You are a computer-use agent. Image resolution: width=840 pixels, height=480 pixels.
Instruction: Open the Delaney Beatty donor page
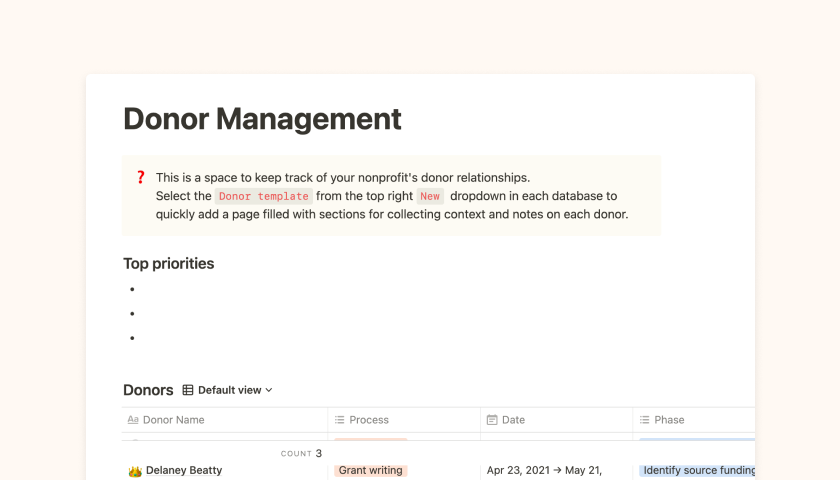tap(184, 470)
